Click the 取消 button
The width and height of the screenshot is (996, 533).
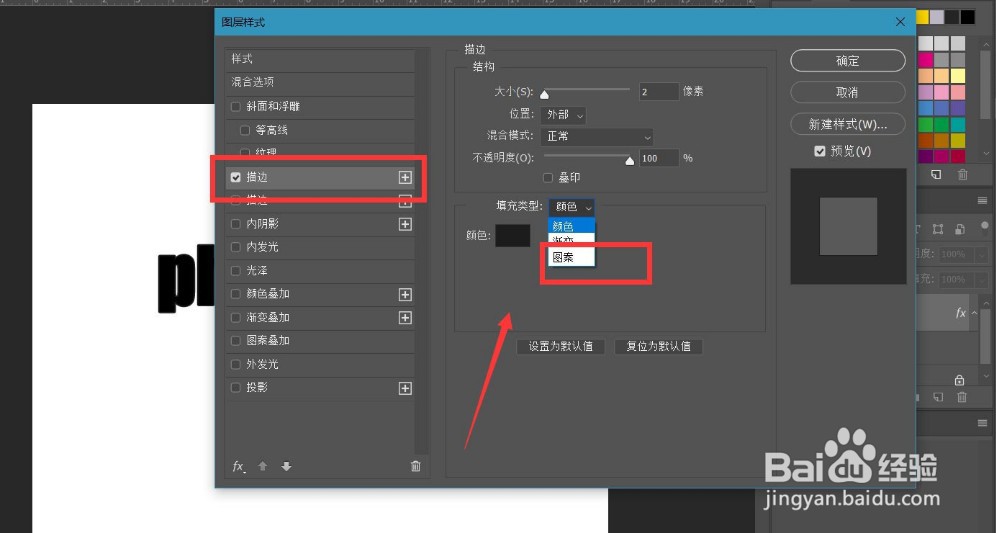pos(847,93)
